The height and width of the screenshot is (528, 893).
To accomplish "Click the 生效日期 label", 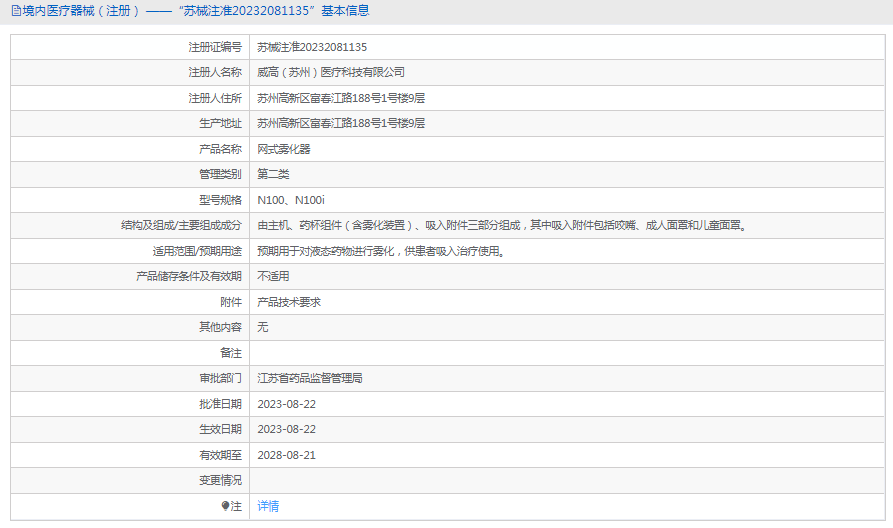I will pos(220,429).
